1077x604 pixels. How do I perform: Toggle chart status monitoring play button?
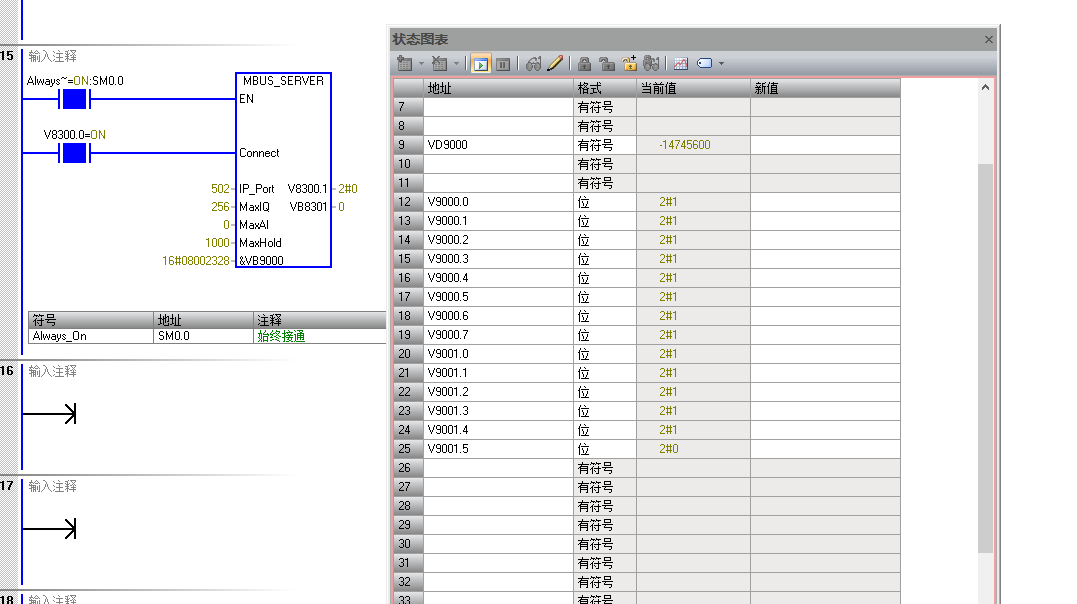(481, 63)
